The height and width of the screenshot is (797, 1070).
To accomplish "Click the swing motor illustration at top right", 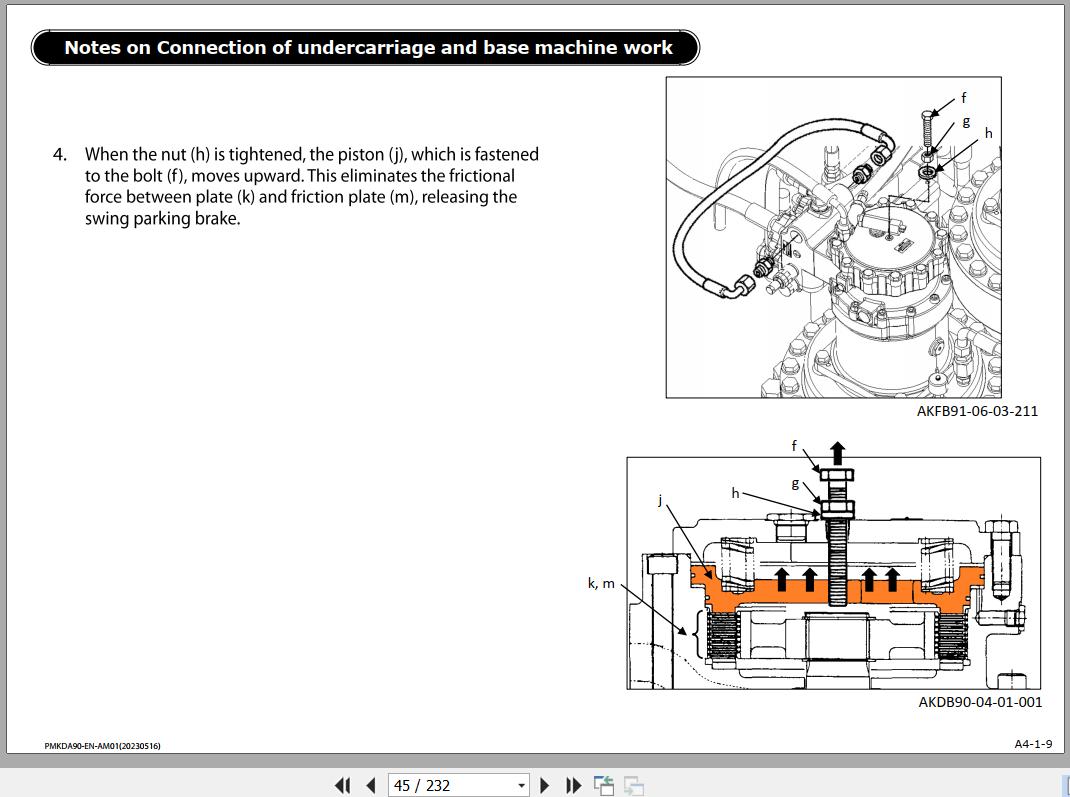I will coord(833,237).
